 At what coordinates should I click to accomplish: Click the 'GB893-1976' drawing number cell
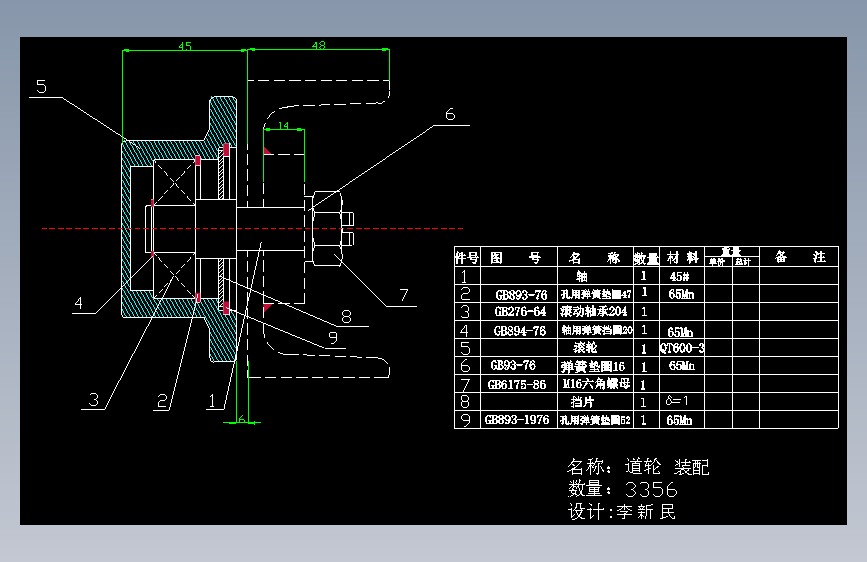[517, 420]
